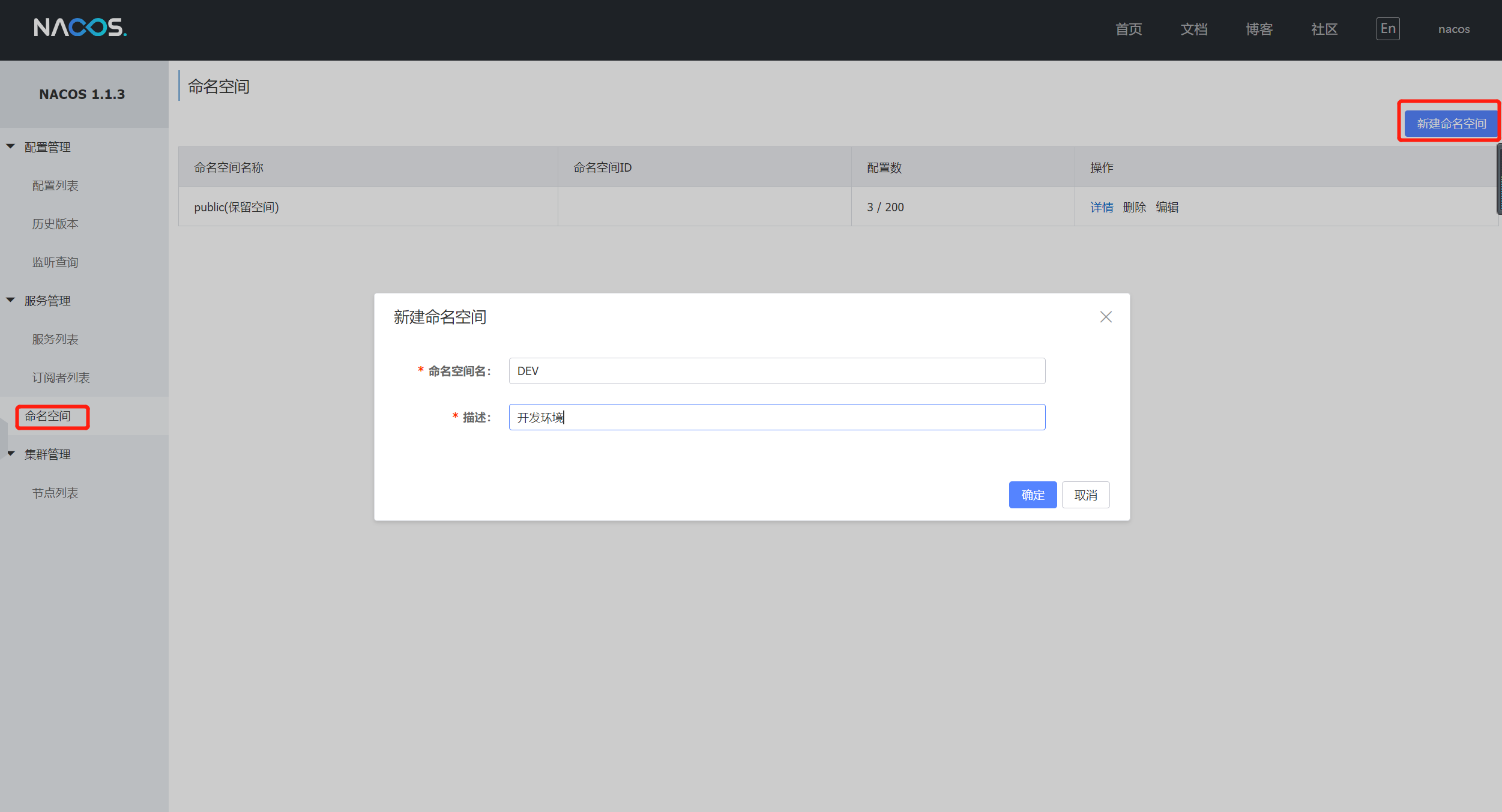Close the 新建命名空间 dialog
Image resolution: width=1502 pixels, height=812 pixels.
coord(1106,317)
